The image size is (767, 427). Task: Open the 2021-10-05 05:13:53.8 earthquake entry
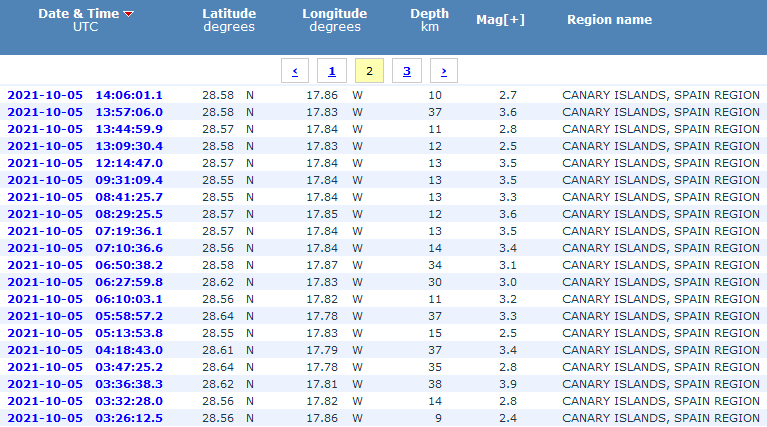click(x=85, y=333)
